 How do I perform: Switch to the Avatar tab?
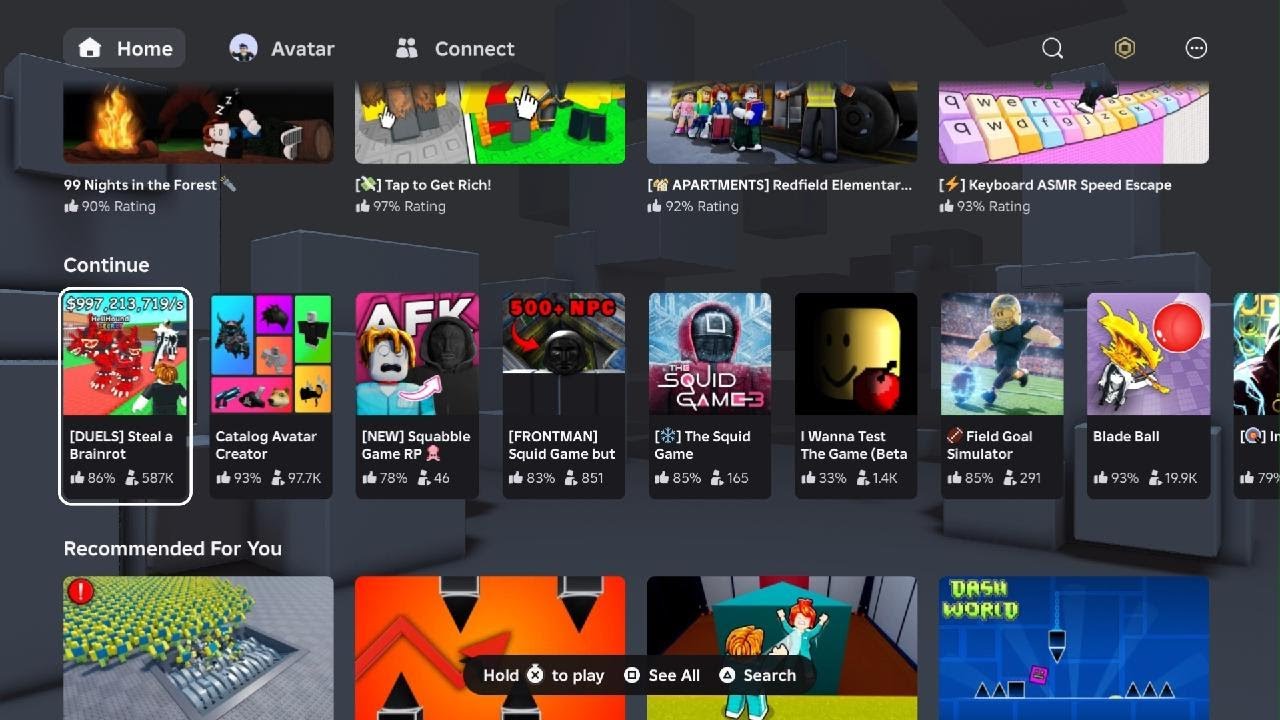(x=282, y=48)
